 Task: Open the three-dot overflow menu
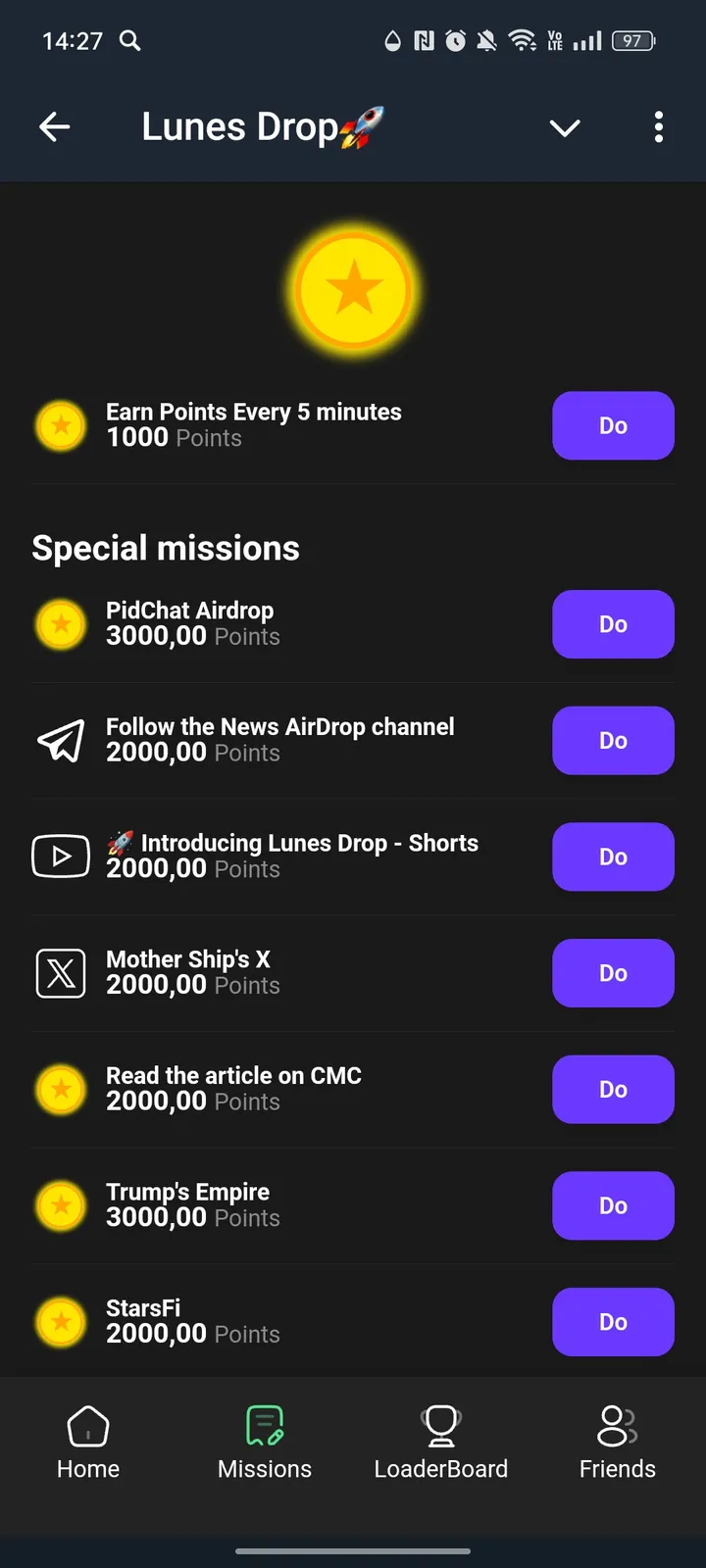pyautogui.click(x=659, y=126)
